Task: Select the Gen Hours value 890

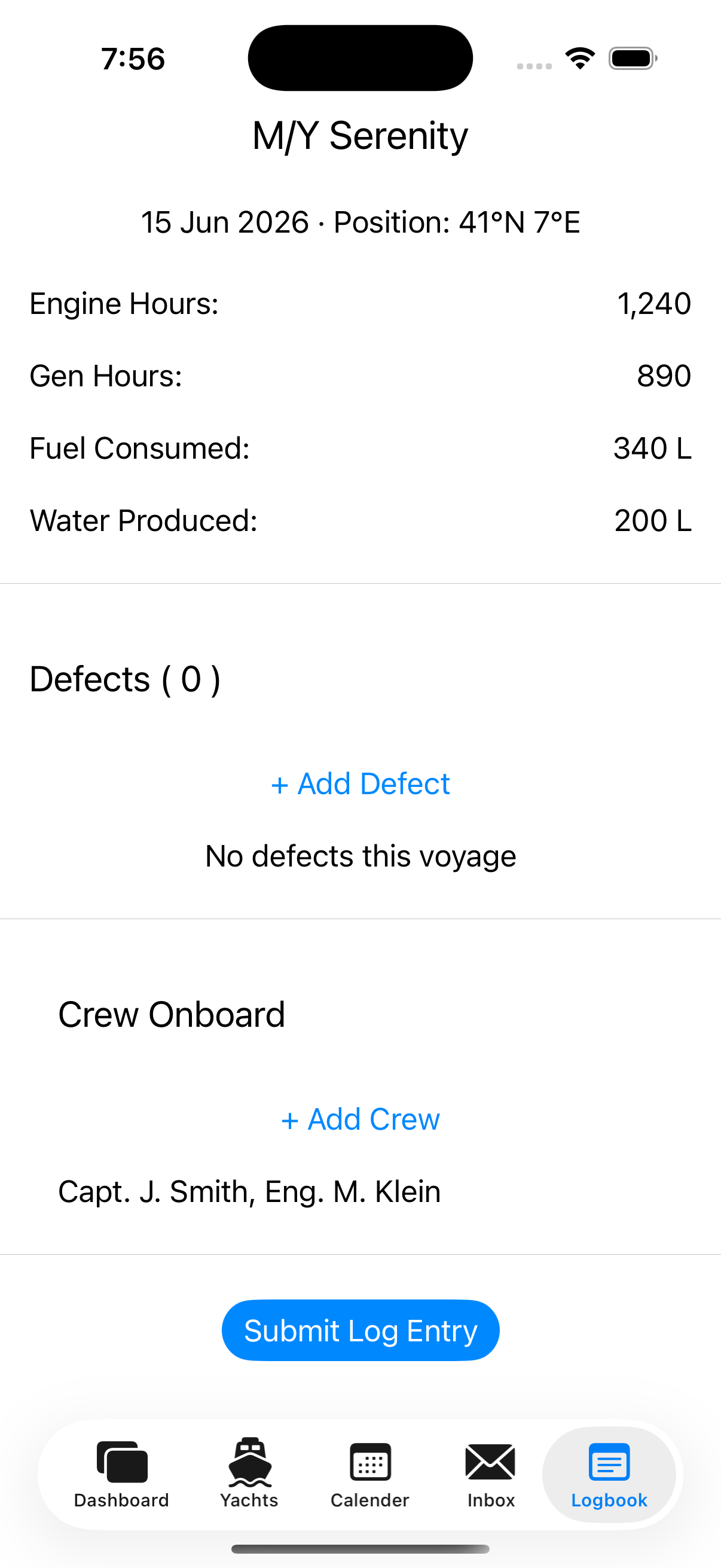Action: [664, 376]
